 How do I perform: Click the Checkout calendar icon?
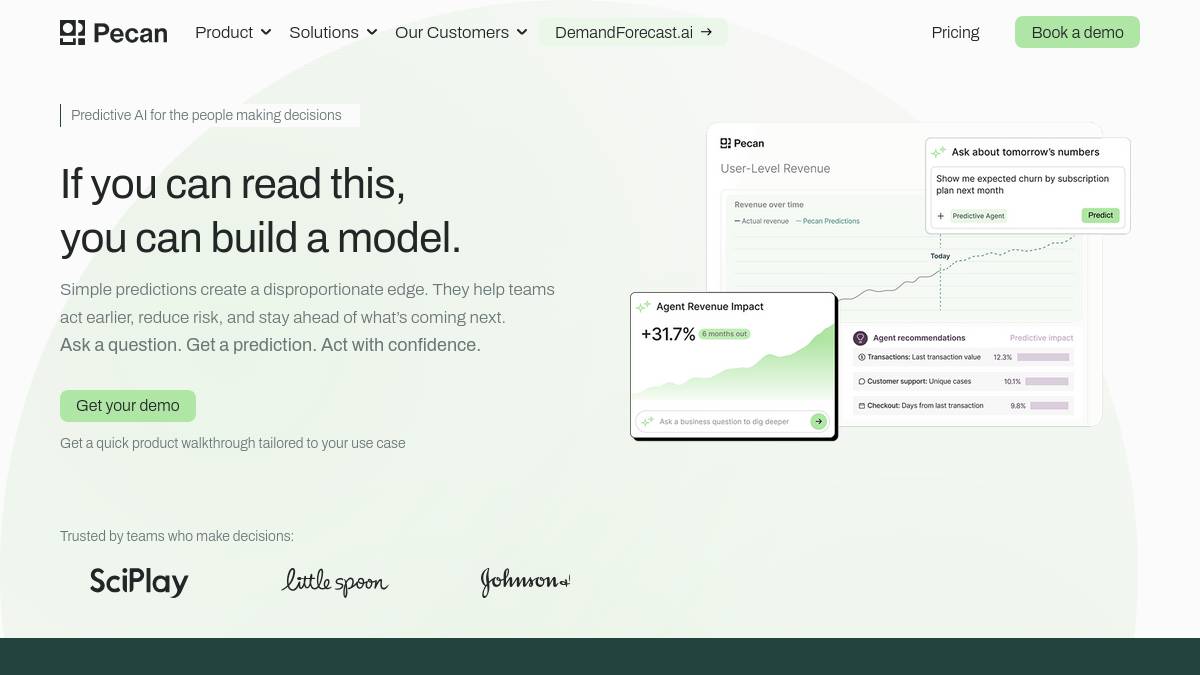point(861,405)
